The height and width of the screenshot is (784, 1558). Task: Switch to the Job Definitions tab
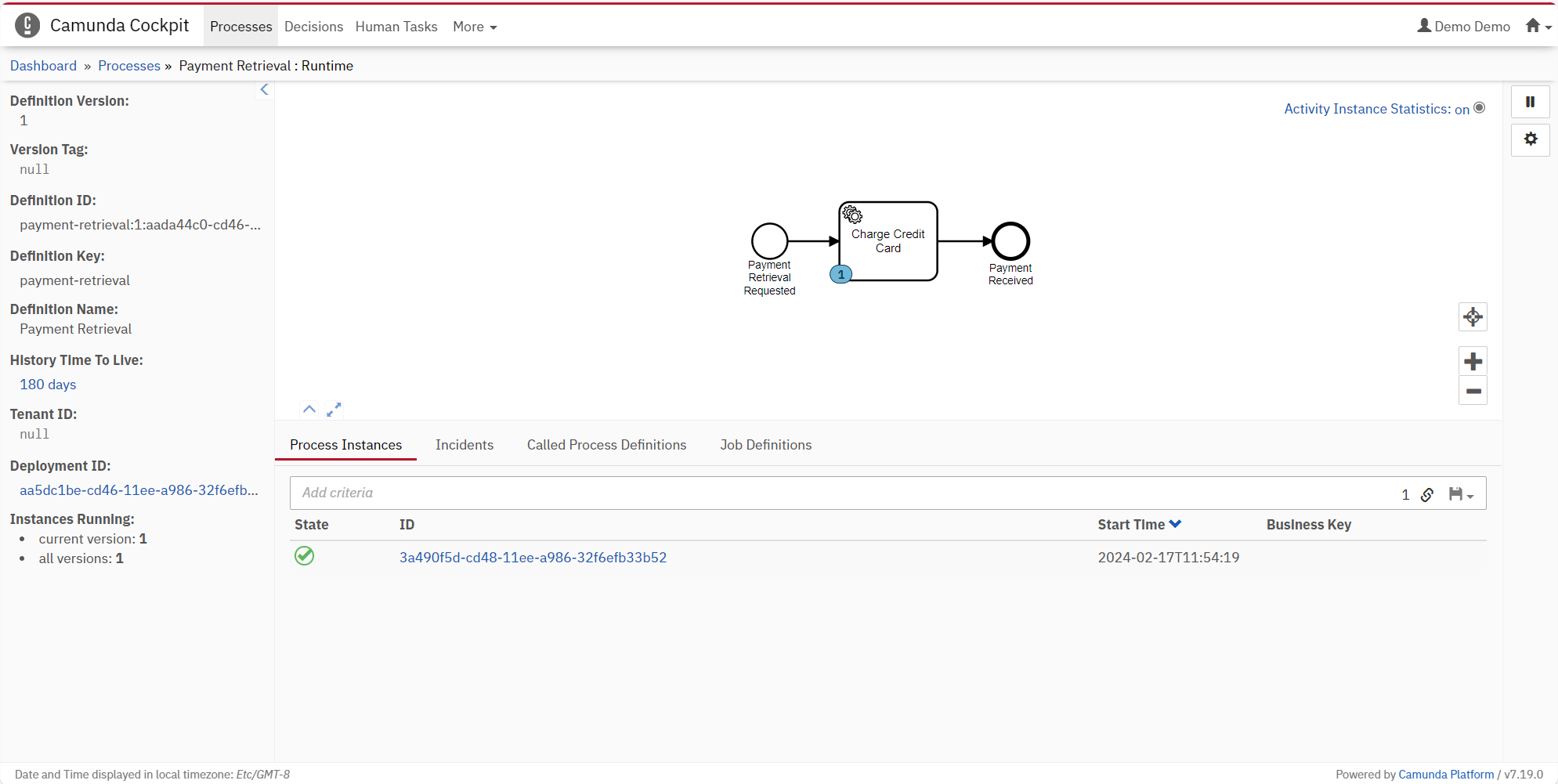coord(765,445)
